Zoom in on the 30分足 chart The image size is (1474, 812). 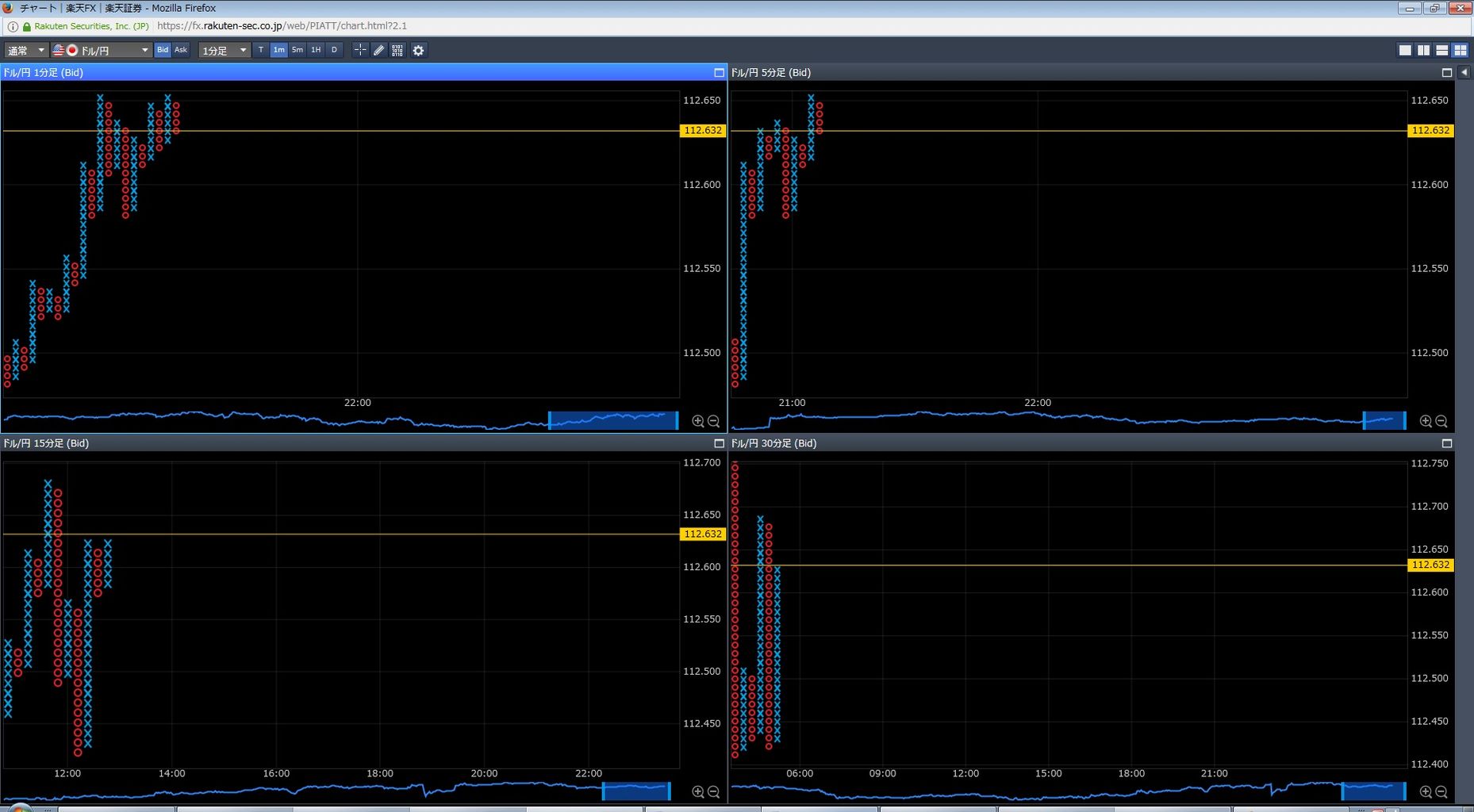[1426, 791]
